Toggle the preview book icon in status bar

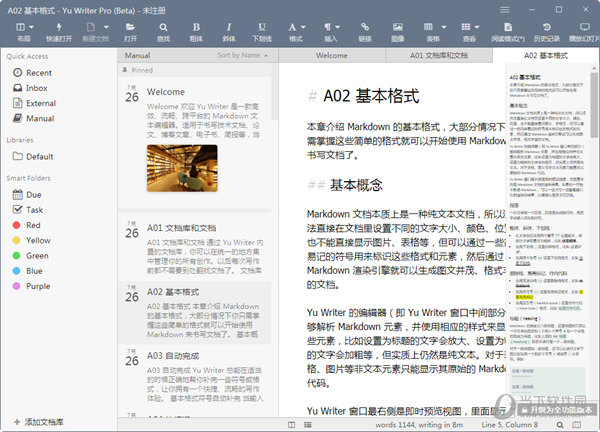[x=577, y=425]
